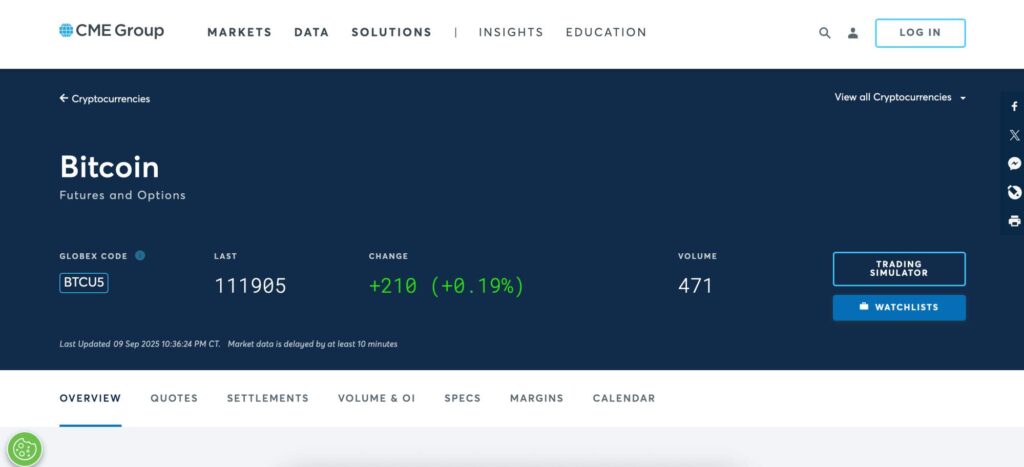
Task: Click the market data delayed notice
Action: [x=312, y=344]
